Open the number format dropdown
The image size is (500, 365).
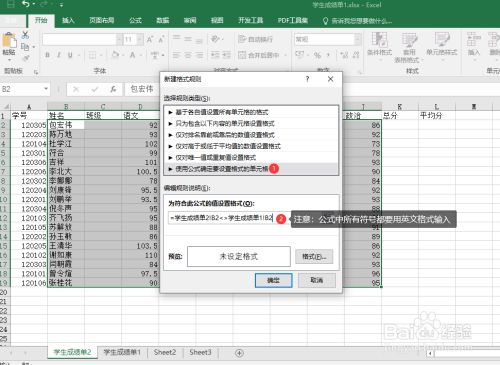pyautogui.click(x=358, y=39)
